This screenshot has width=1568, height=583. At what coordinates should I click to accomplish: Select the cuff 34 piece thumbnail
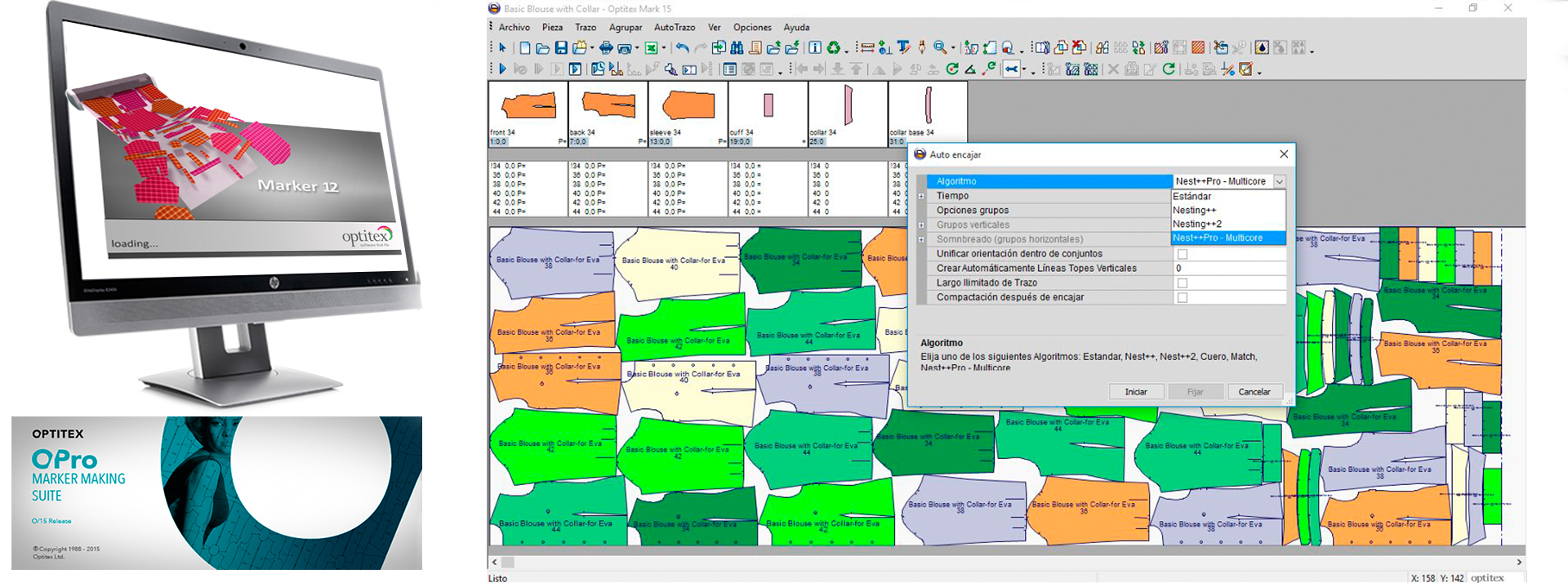coord(768,114)
